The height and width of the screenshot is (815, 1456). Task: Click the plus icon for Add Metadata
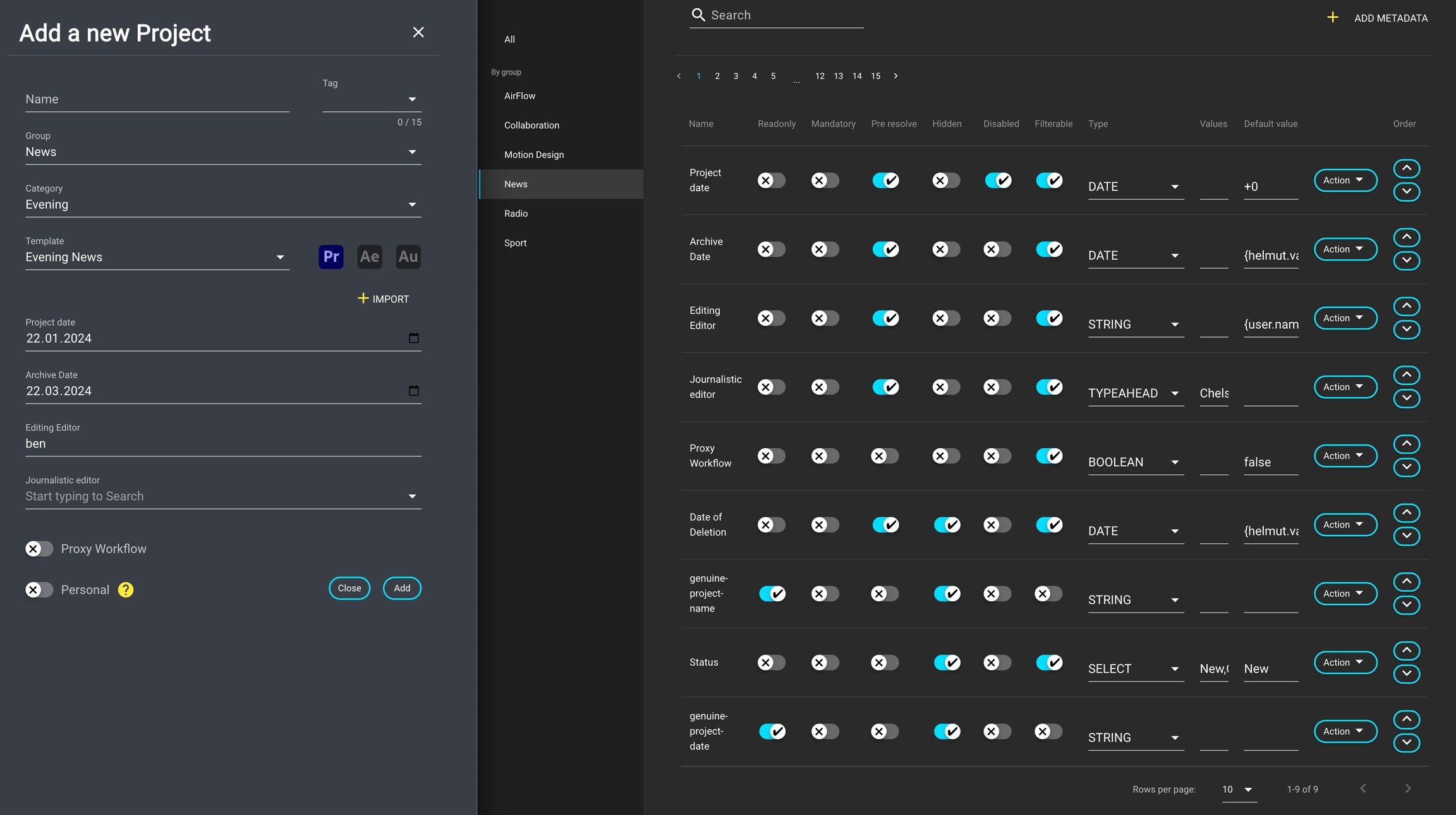click(1332, 18)
